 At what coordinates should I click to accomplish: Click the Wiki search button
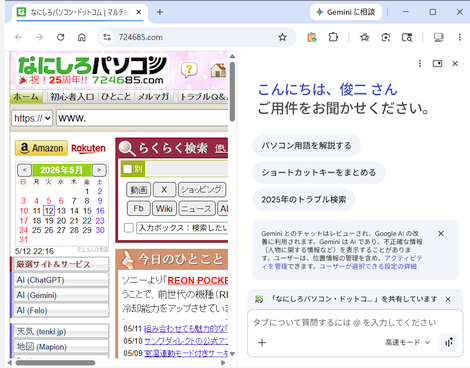click(164, 209)
